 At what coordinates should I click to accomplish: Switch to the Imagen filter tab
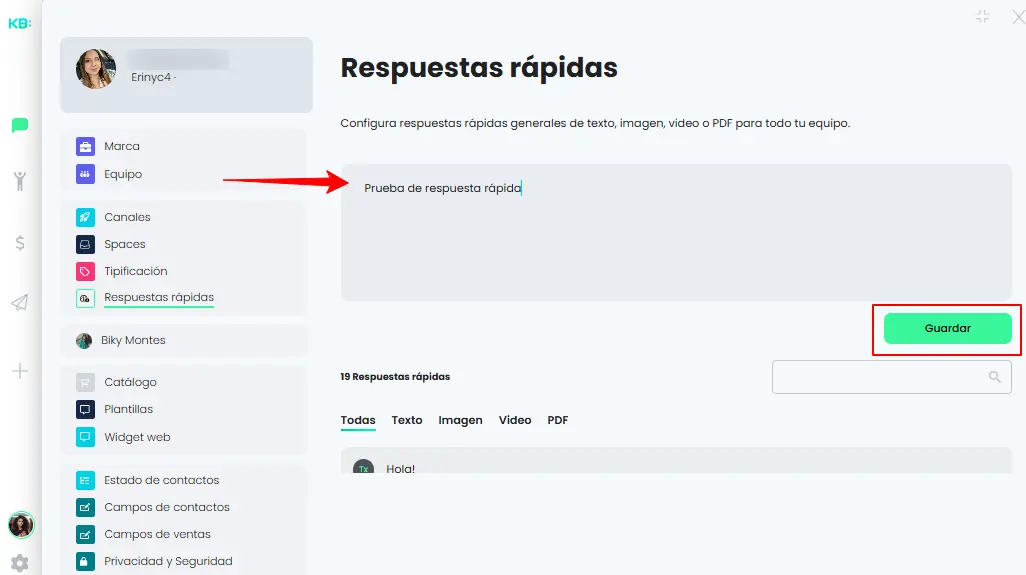tap(460, 420)
